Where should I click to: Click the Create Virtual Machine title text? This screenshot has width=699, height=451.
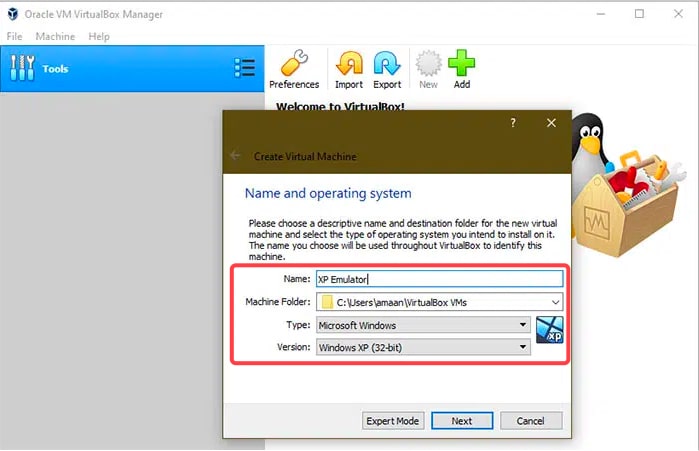pyautogui.click(x=305, y=156)
